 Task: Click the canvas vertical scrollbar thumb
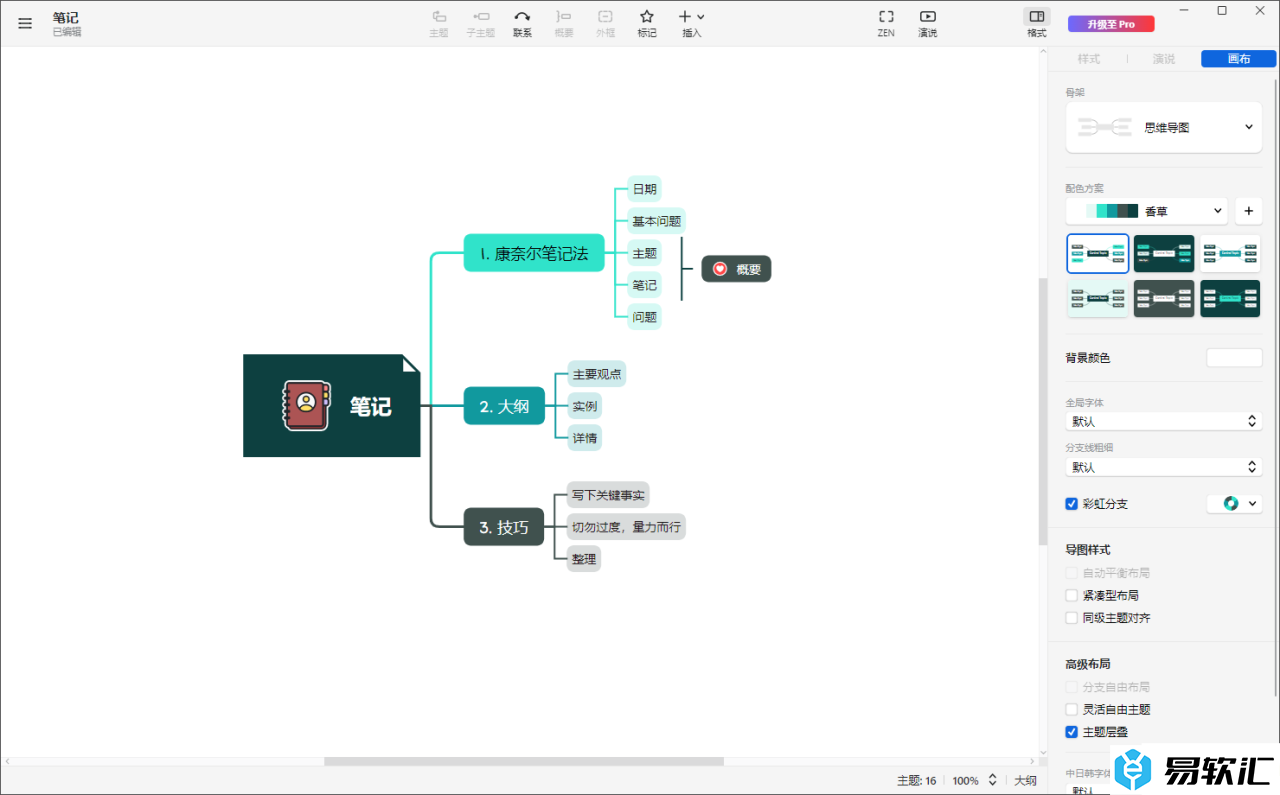pos(1044,410)
